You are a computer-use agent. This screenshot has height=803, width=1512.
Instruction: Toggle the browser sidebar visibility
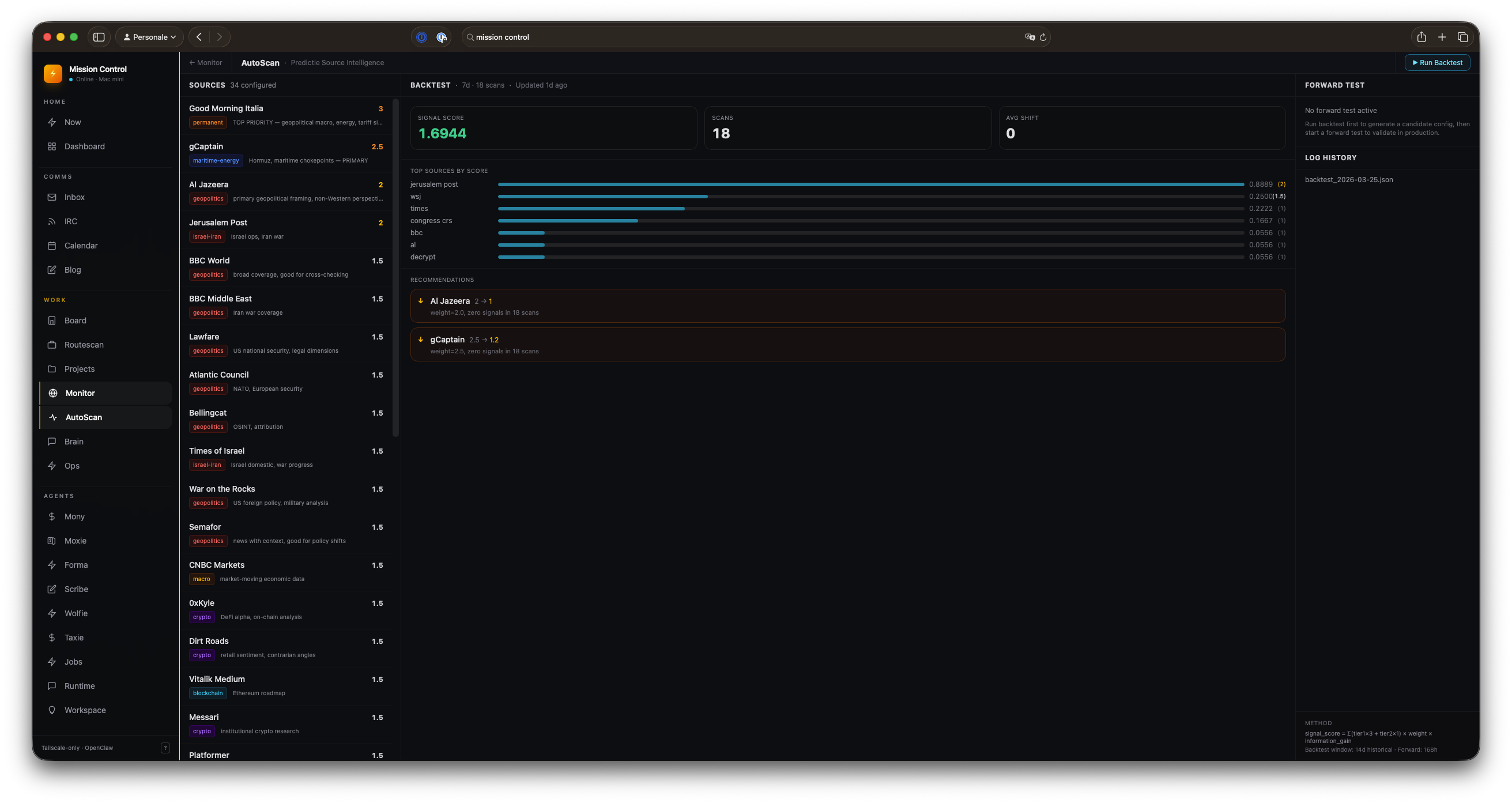pyautogui.click(x=99, y=36)
